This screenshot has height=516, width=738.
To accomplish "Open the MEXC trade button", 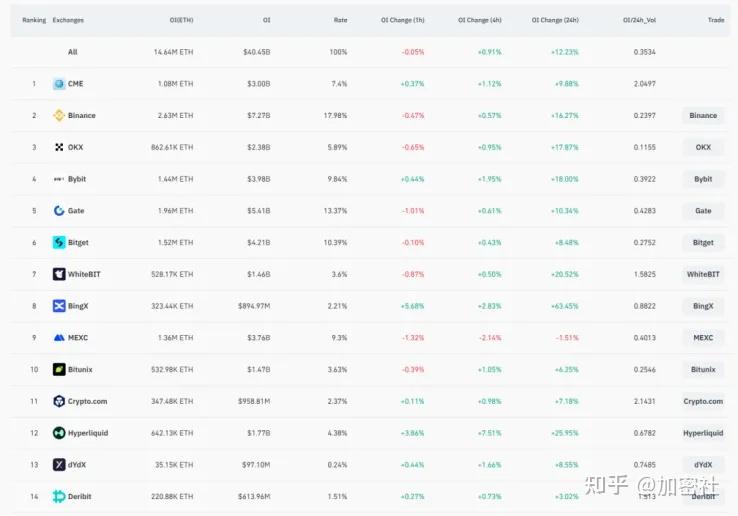I will [703, 338].
